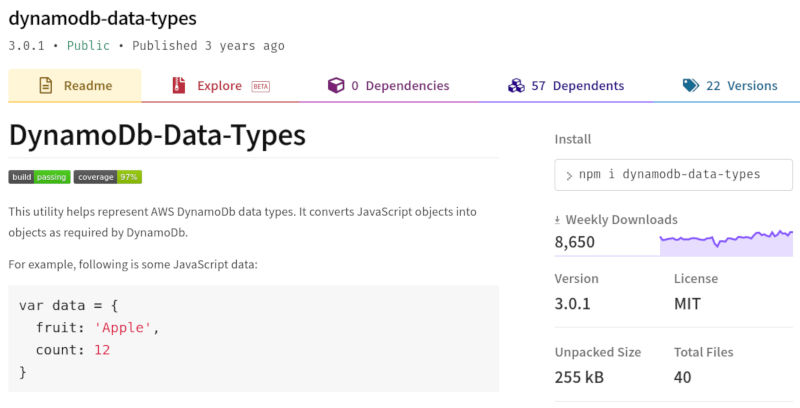800x408 pixels.
Task: Click the DynamoDb-Data-Types readme heading
Action: [x=157, y=135]
